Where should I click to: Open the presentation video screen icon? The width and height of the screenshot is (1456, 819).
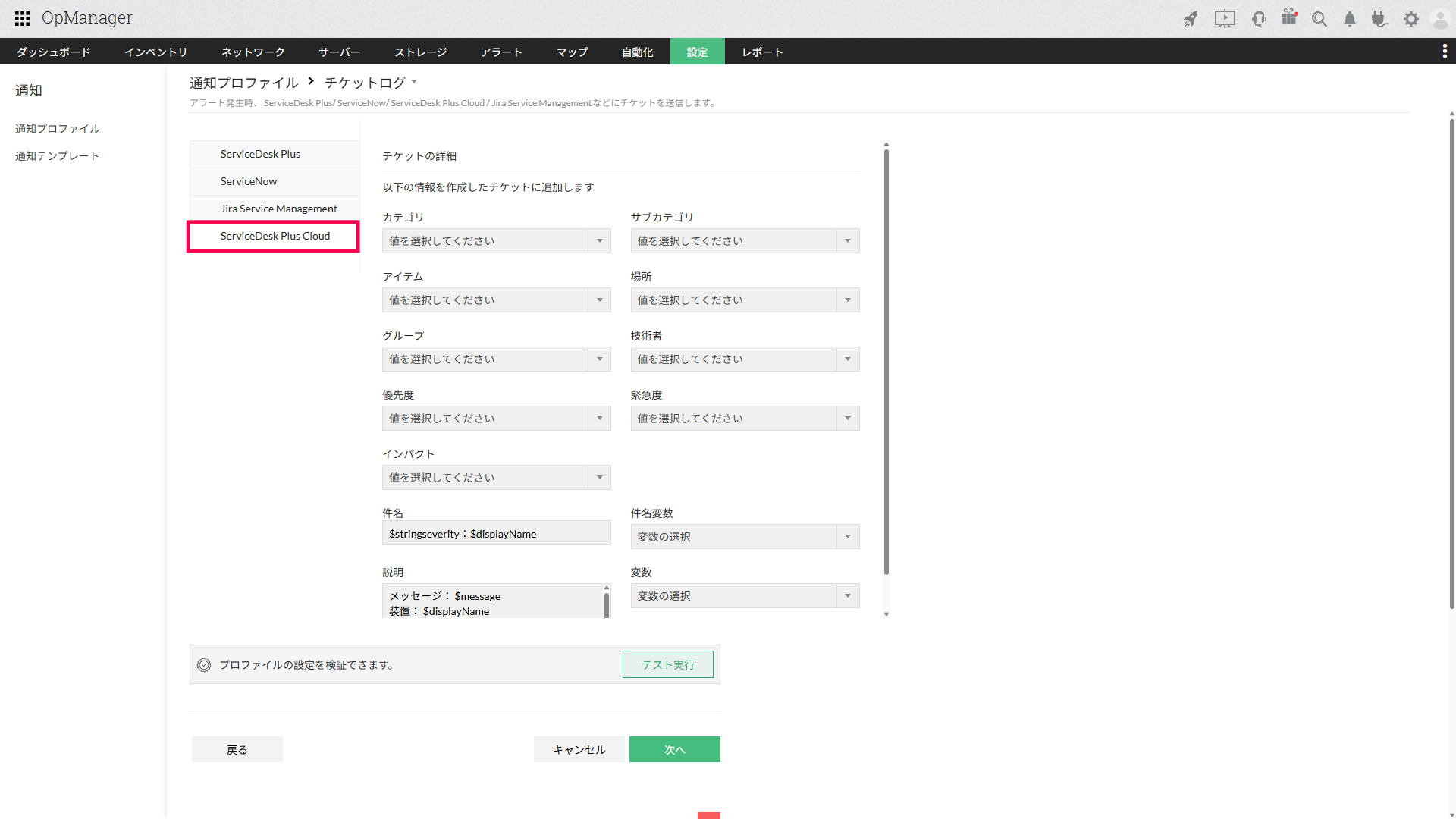[1225, 19]
